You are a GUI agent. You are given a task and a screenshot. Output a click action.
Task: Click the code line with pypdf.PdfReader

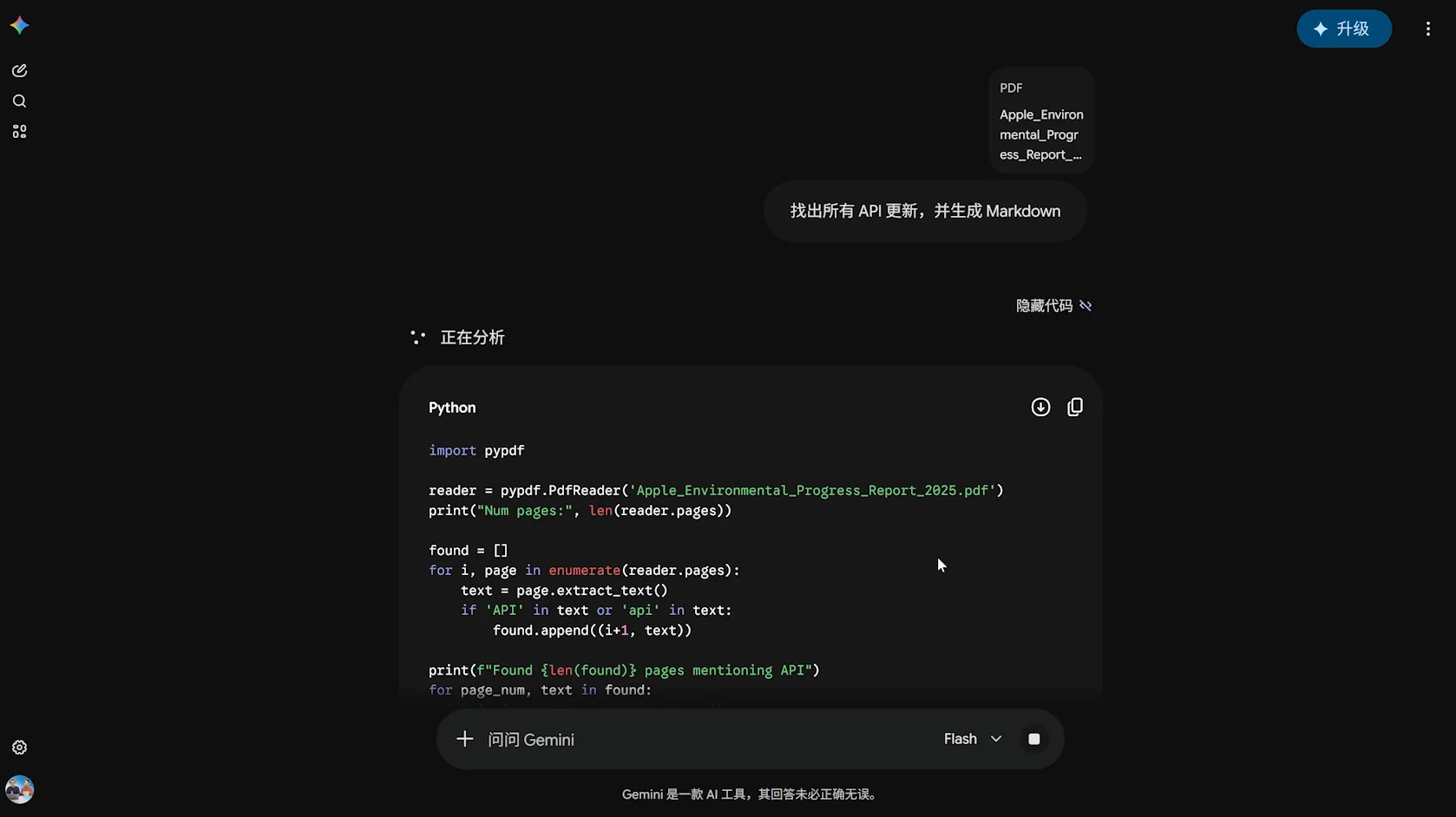point(716,491)
